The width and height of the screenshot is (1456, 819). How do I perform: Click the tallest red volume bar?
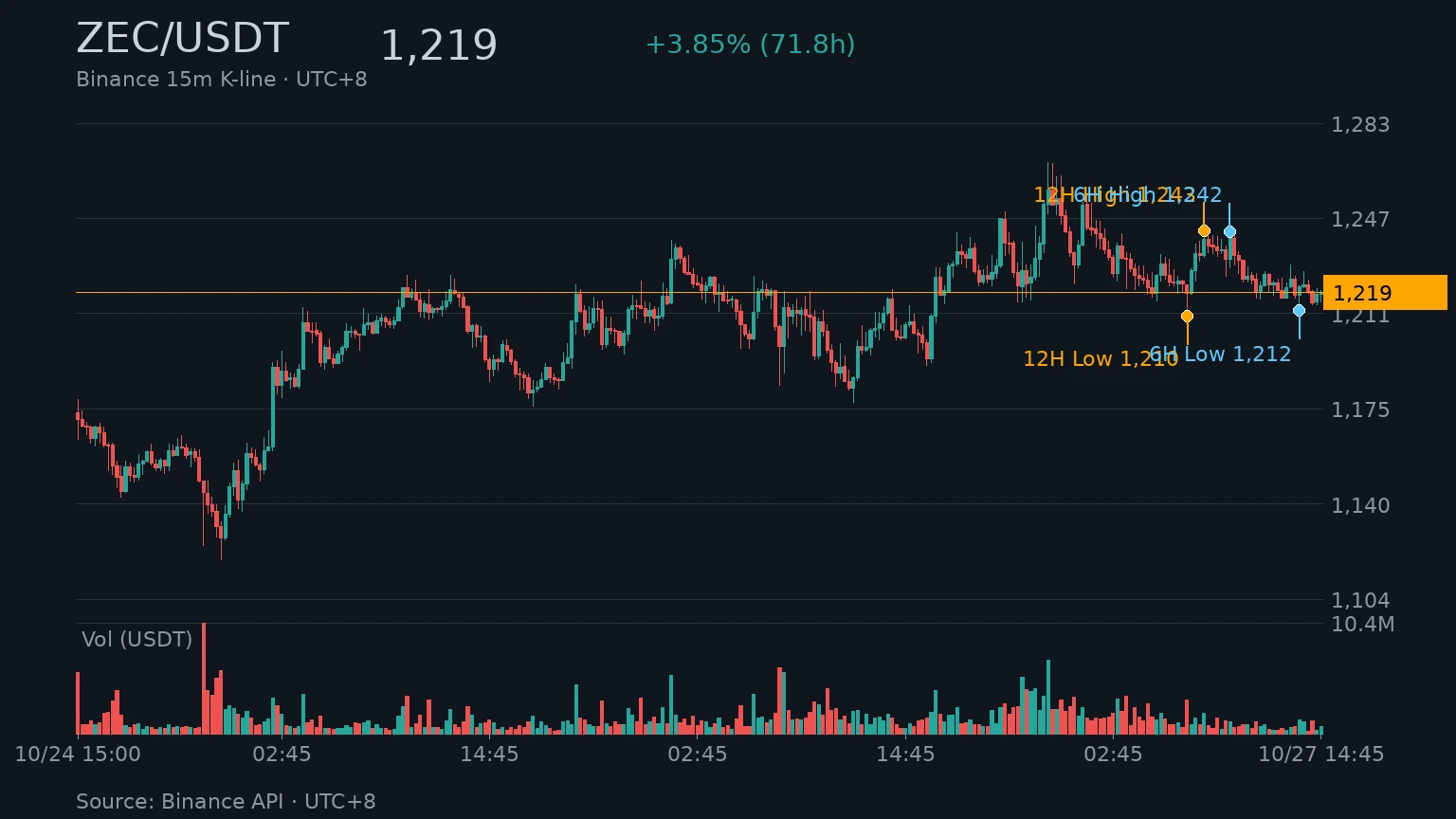[x=204, y=679]
